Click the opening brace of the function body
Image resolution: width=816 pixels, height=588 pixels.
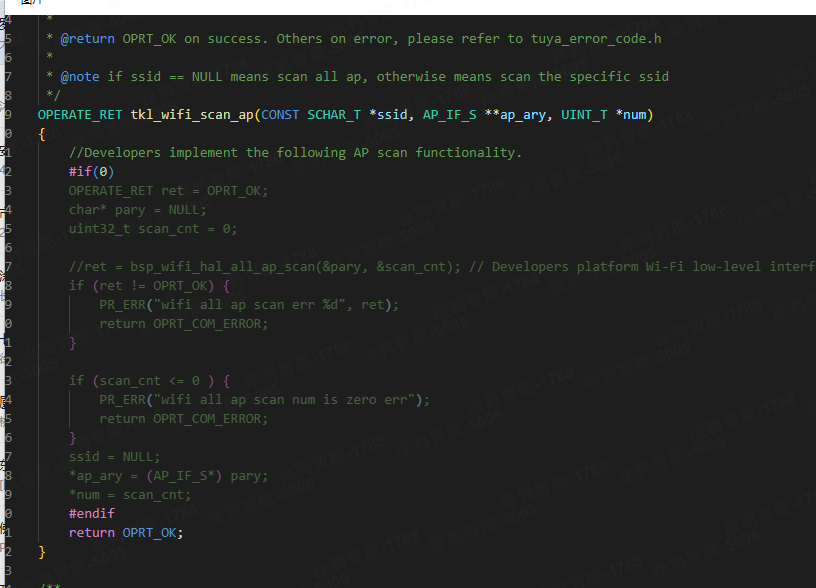tap(42, 134)
